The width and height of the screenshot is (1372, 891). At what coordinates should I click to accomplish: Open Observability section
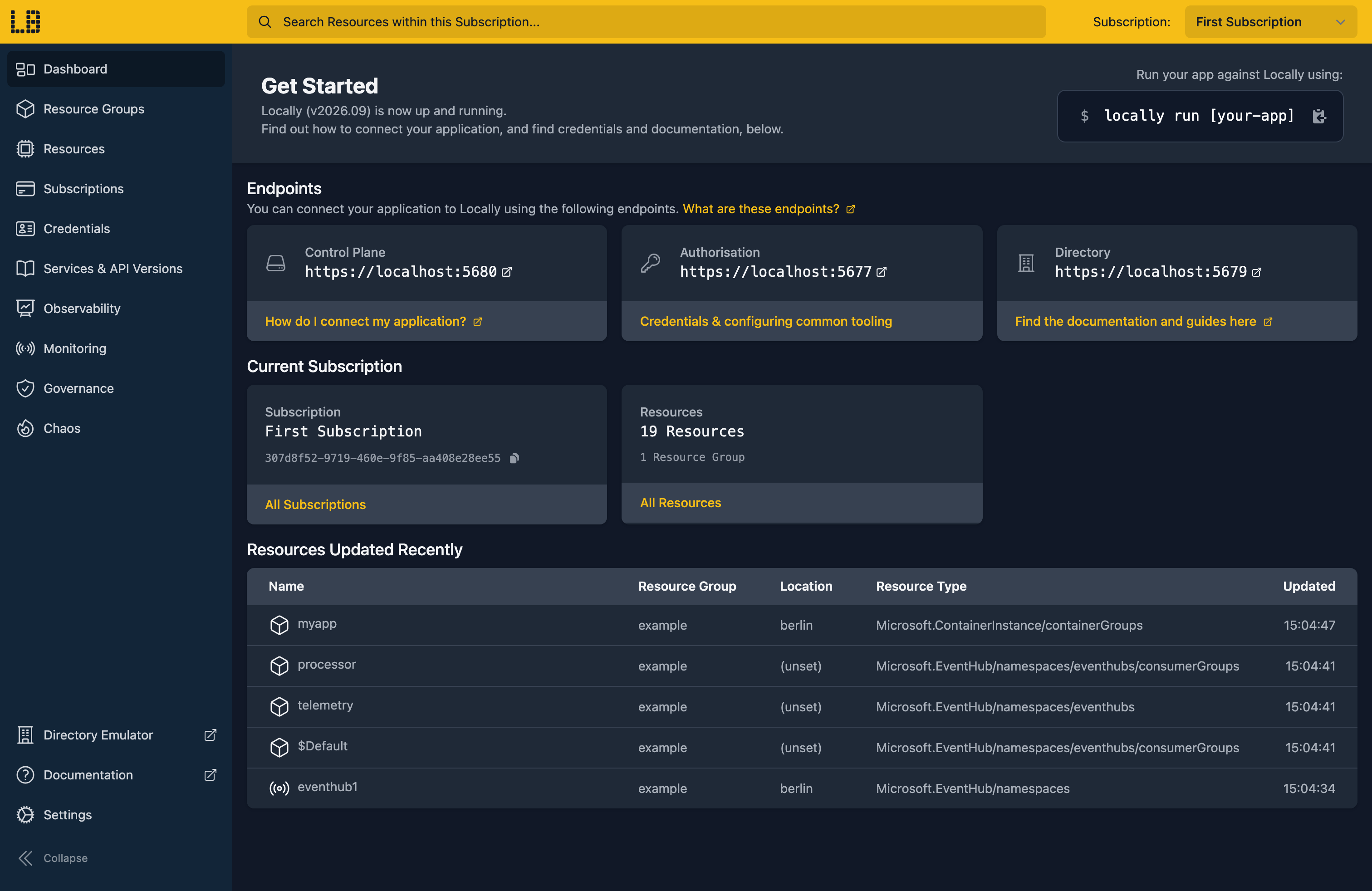tap(116, 308)
